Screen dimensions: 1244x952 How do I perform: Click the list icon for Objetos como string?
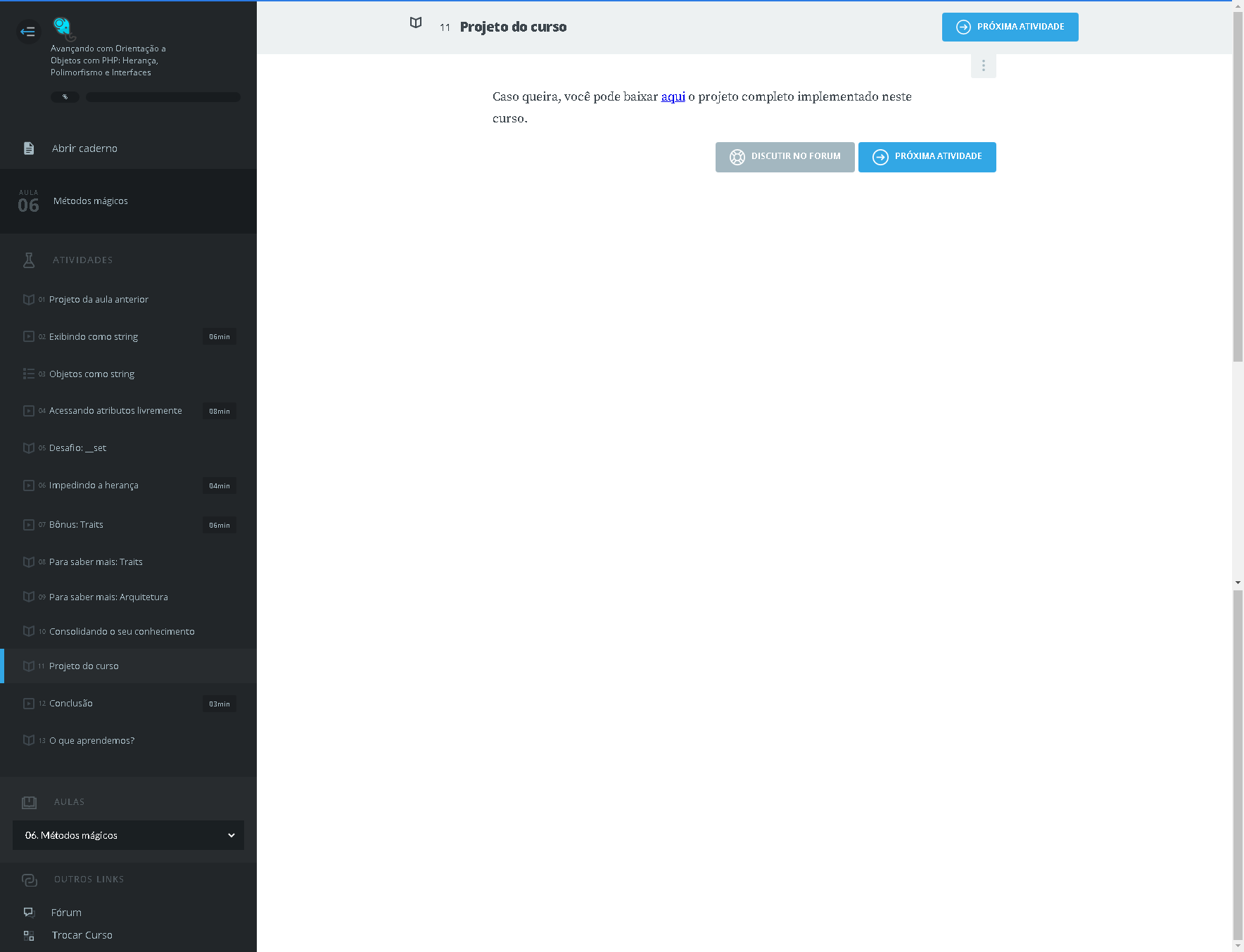pyautogui.click(x=29, y=374)
